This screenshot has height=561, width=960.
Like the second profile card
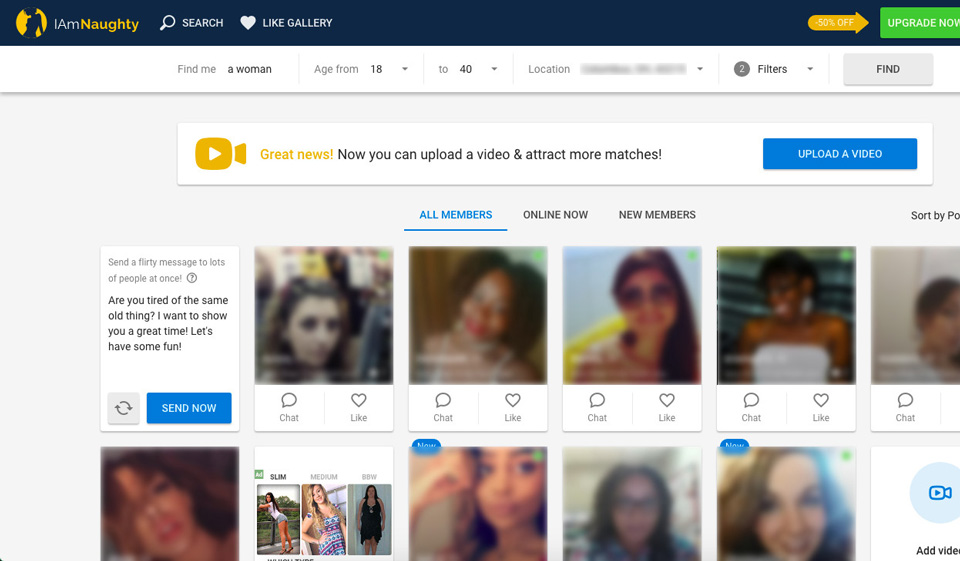pos(512,401)
